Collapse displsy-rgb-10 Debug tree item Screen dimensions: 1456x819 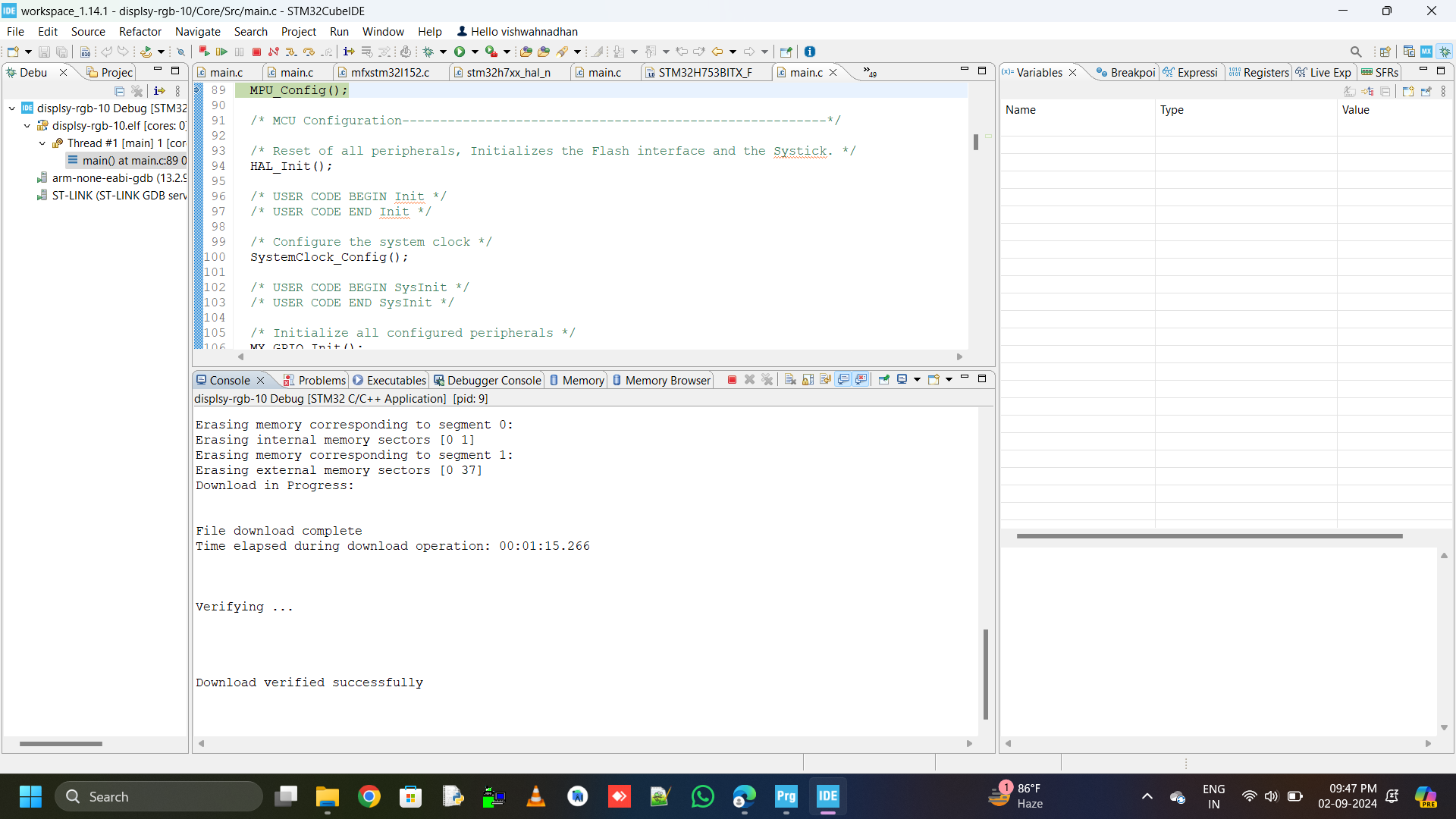[11, 108]
